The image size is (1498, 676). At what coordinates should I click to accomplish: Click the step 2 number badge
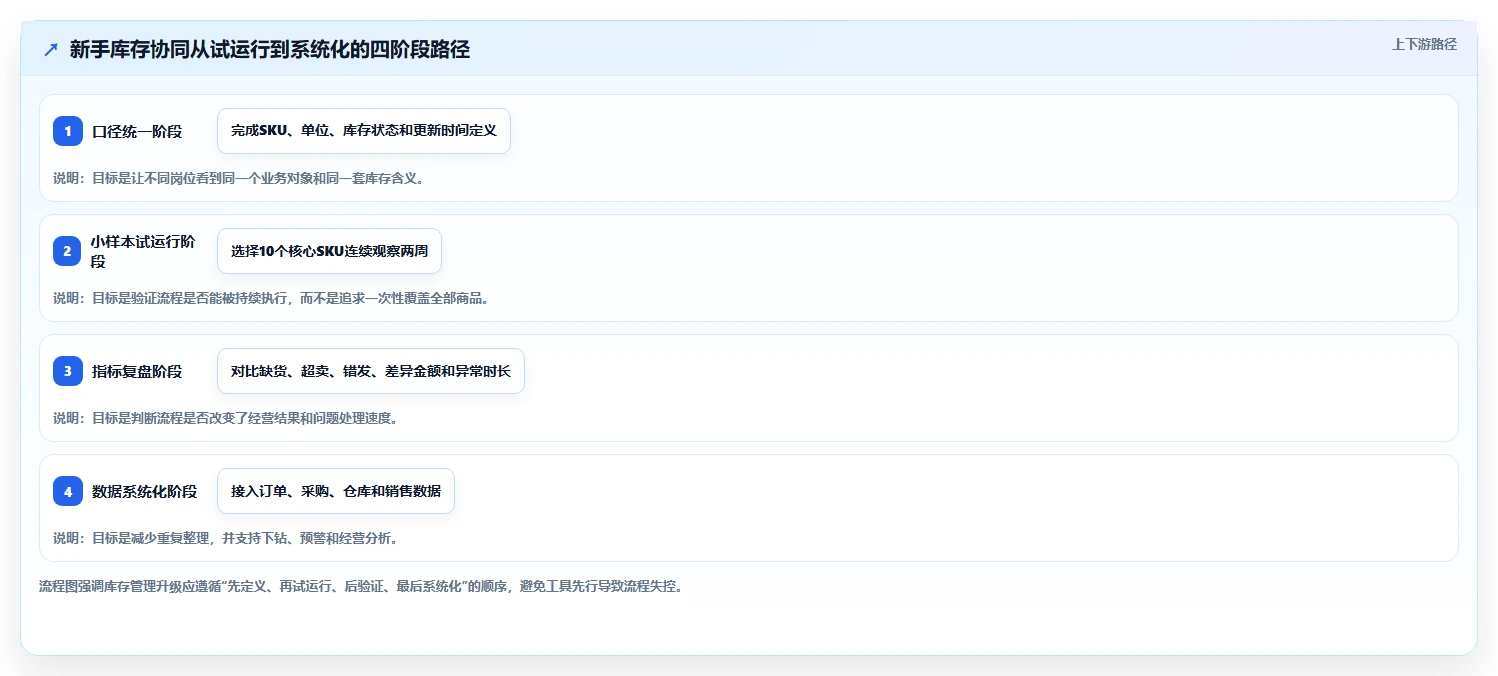(68, 251)
